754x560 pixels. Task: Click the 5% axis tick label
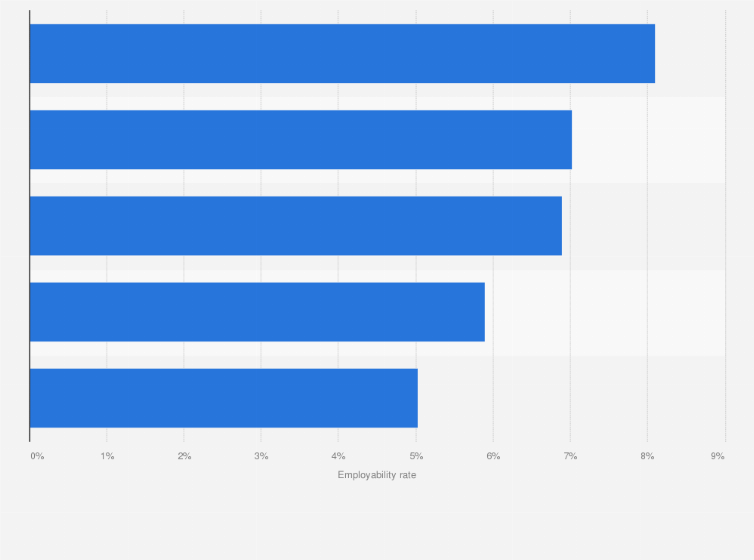pyautogui.click(x=416, y=456)
